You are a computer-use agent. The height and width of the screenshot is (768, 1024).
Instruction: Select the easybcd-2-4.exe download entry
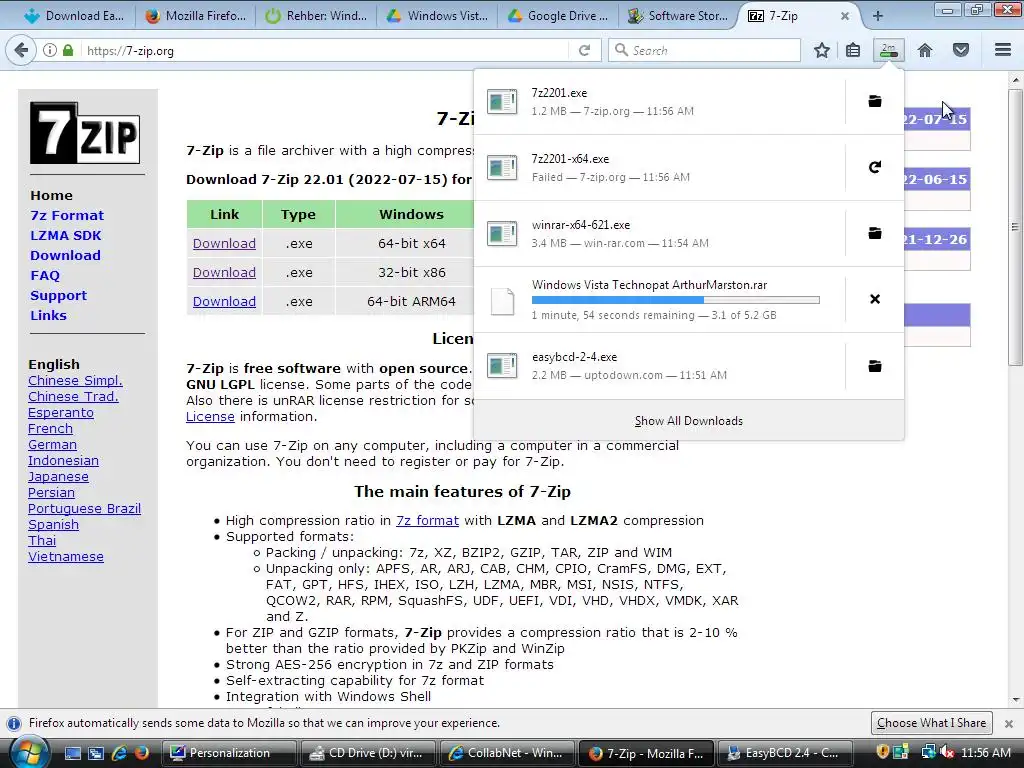click(x=660, y=366)
